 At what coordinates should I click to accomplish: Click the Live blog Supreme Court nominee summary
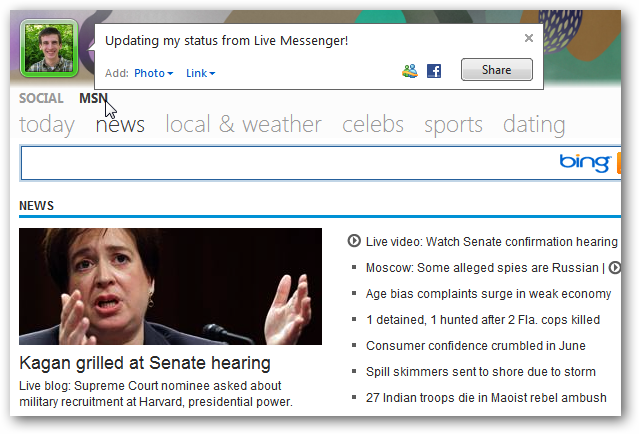pos(156,394)
